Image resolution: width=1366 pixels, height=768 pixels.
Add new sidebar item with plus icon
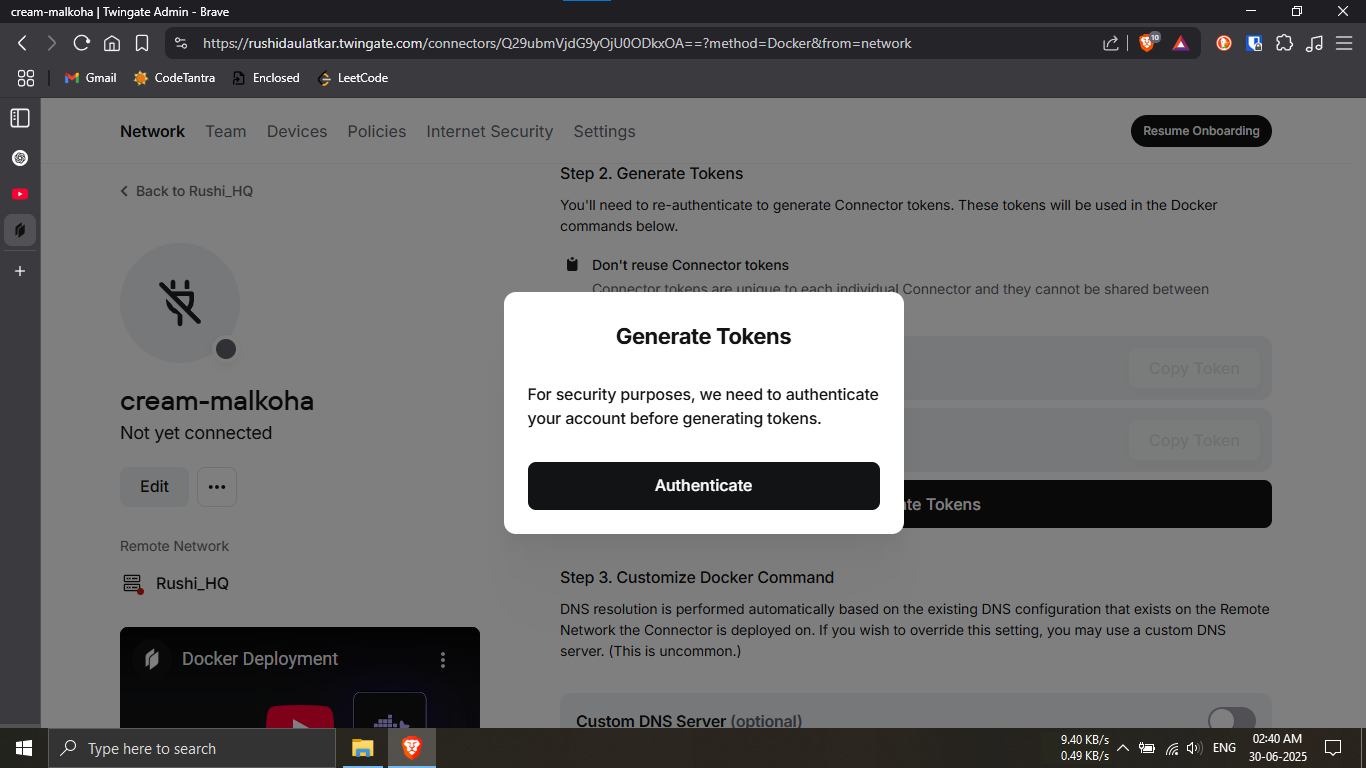20,271
